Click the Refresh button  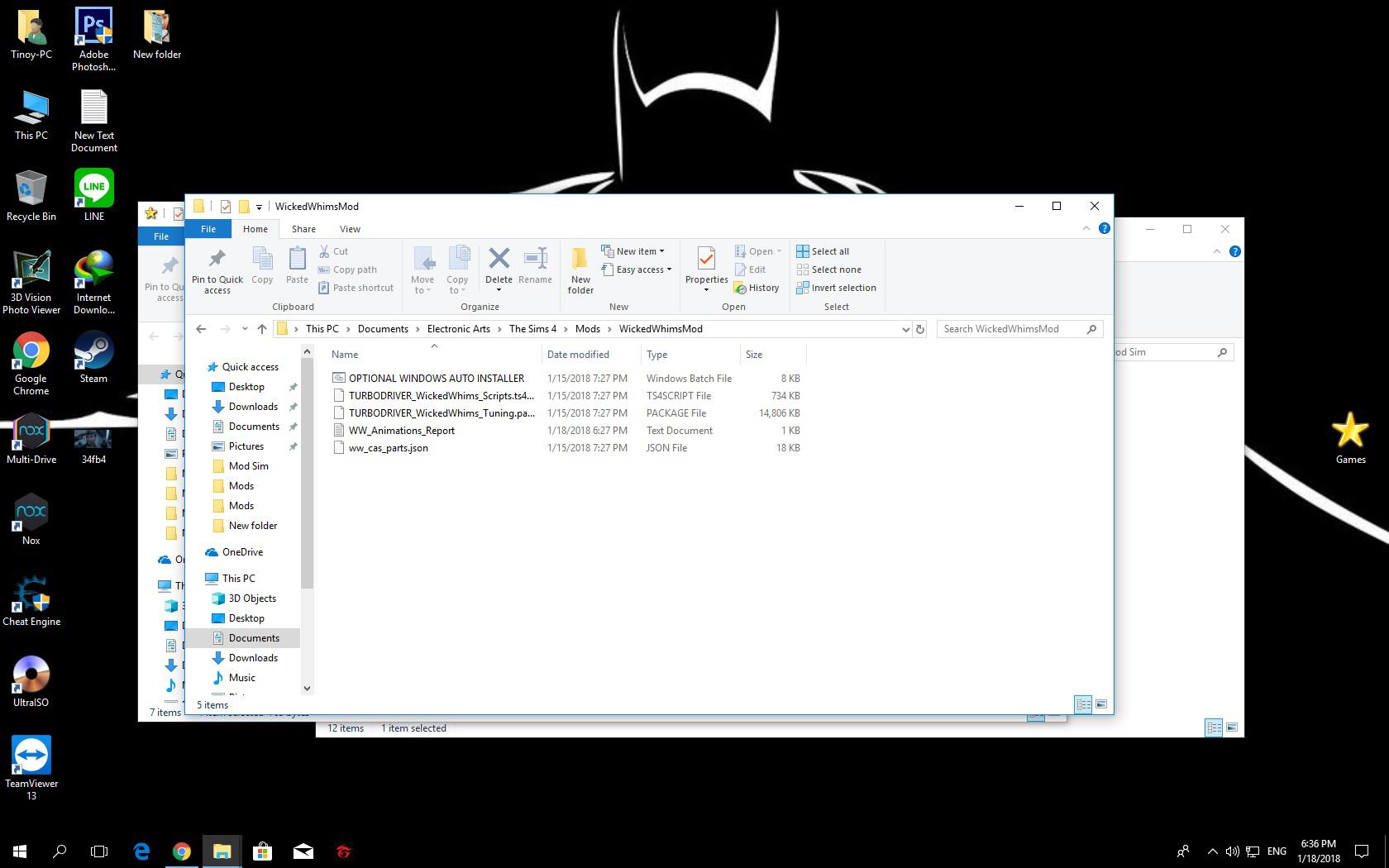919,329
